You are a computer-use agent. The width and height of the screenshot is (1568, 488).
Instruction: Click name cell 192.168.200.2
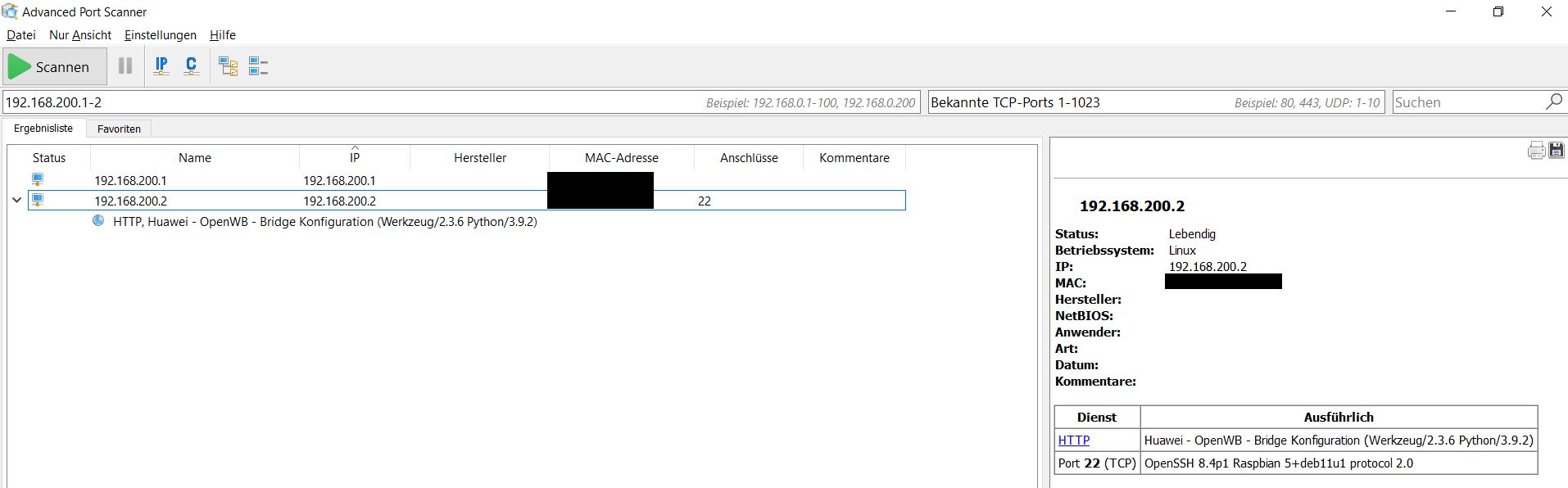(130, 201)
